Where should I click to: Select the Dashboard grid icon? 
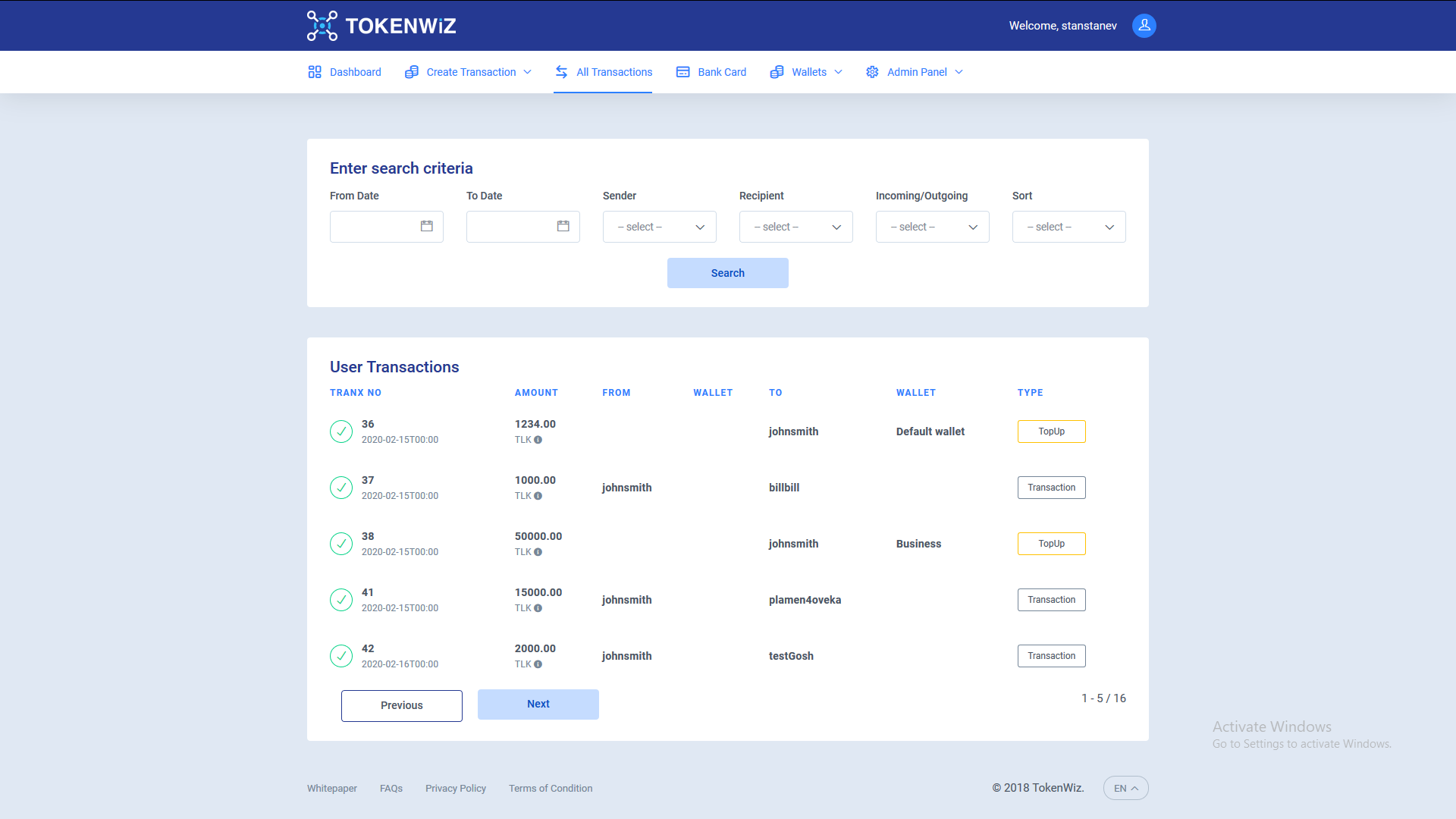(315, 71)
